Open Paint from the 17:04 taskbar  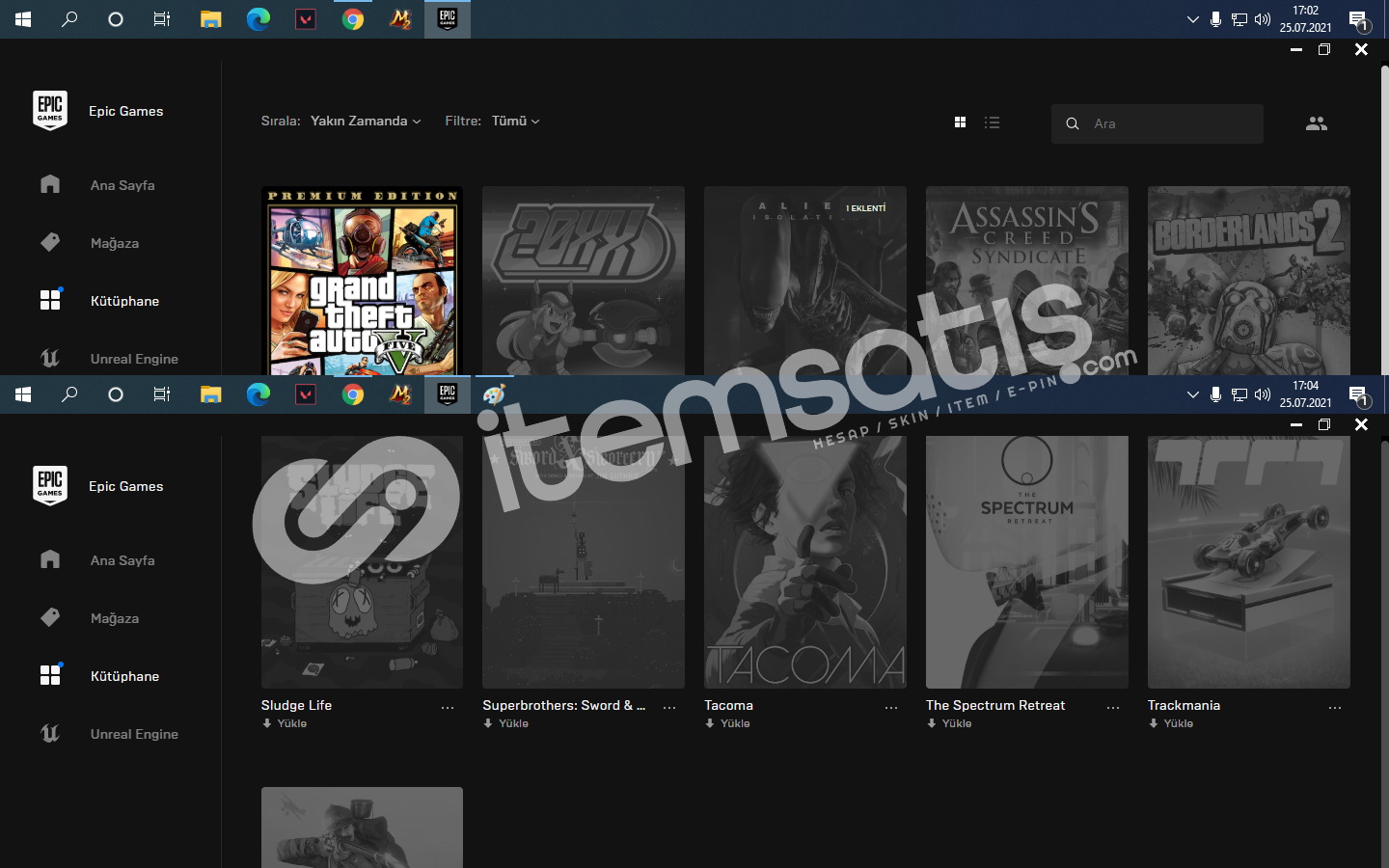[x=495, y=394]
